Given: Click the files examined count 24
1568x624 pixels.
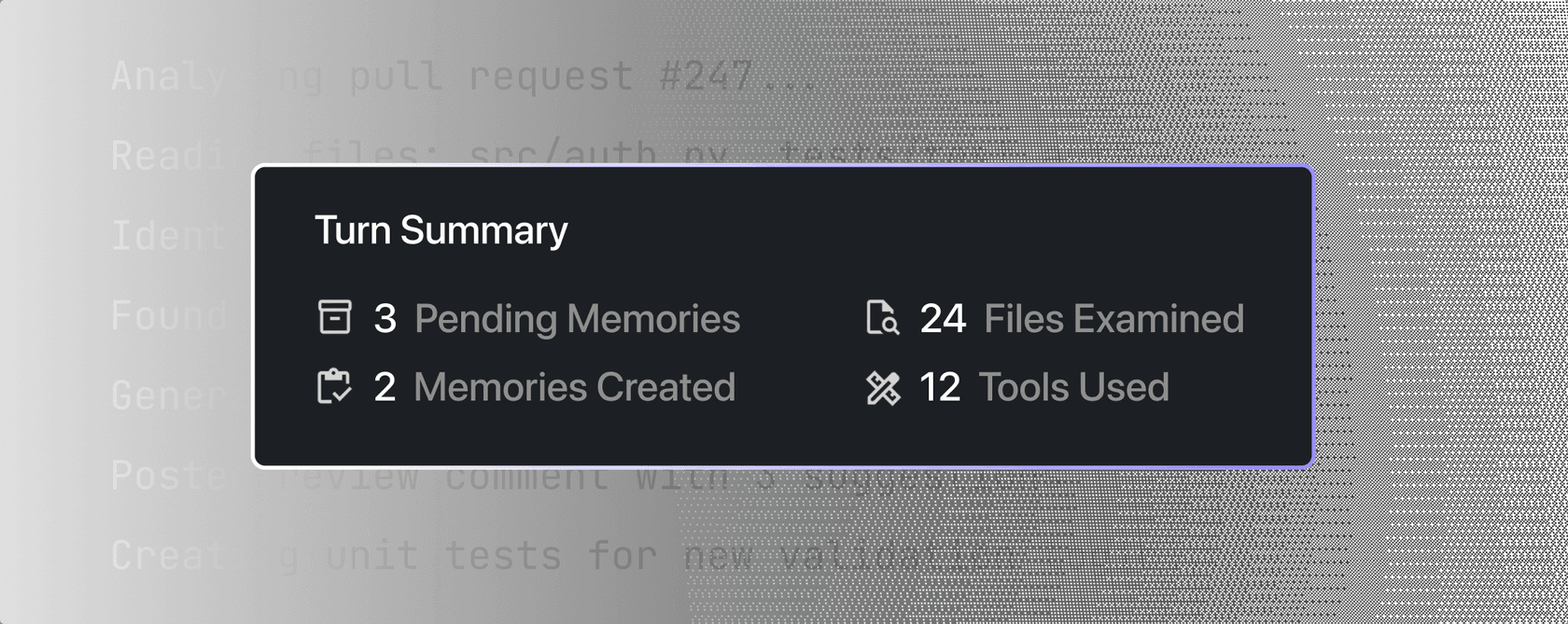Looking at the screenshot, I should [943, 319].
